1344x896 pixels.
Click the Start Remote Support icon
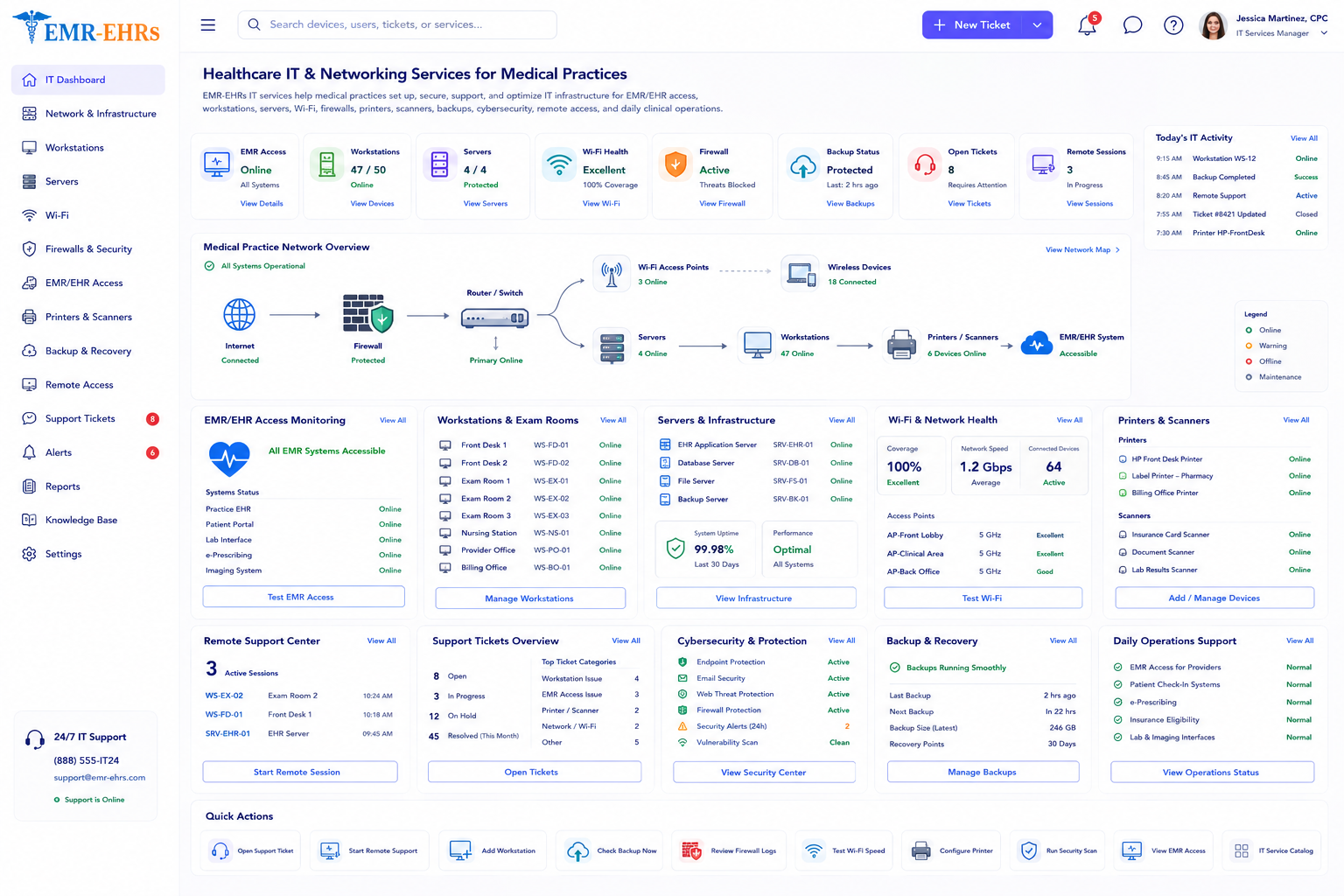330,850
